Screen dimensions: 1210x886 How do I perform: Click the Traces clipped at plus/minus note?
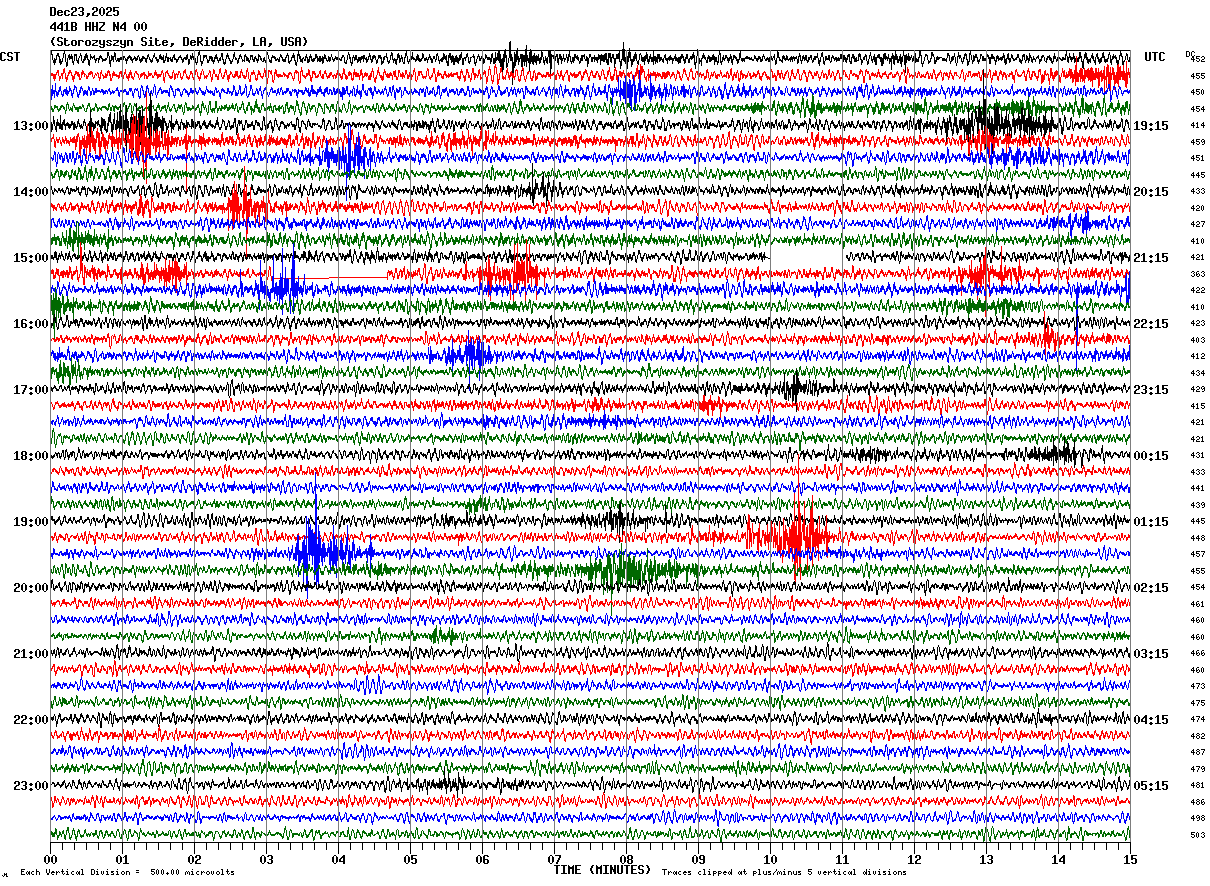(x=784, y=872)
